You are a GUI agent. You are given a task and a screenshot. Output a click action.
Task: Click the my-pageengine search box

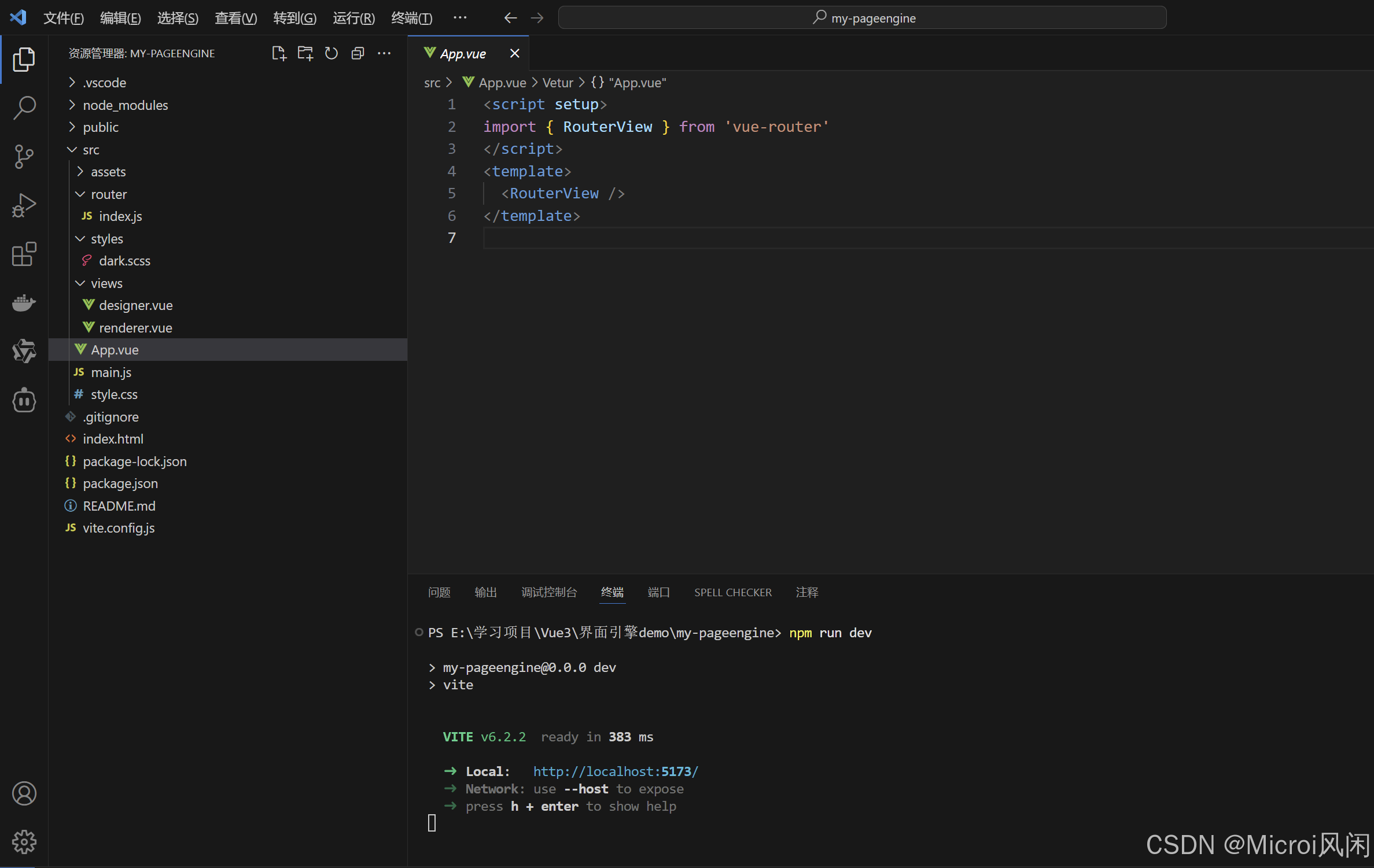point(862,18)
